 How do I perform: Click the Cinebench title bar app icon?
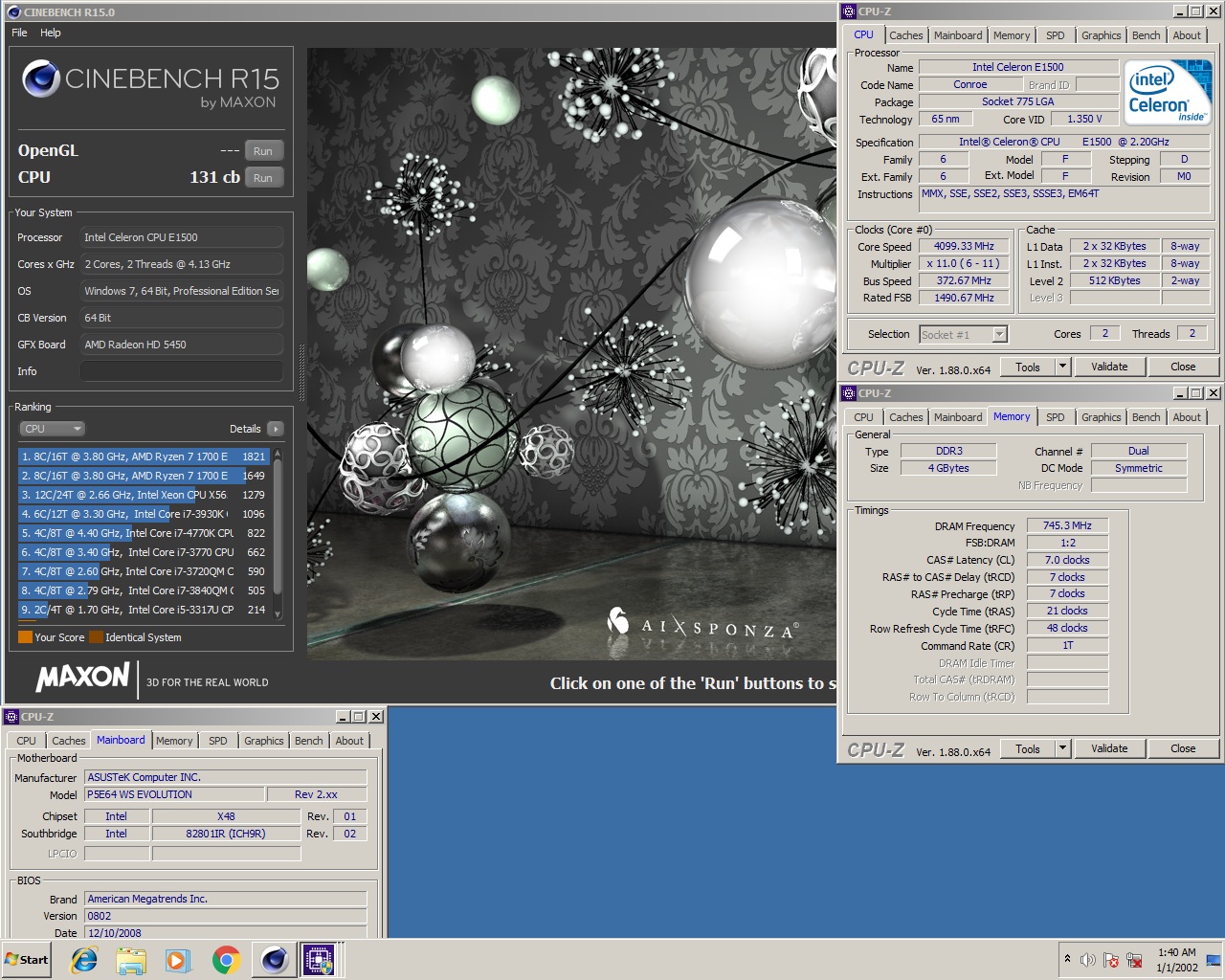(x=13, y=11)
